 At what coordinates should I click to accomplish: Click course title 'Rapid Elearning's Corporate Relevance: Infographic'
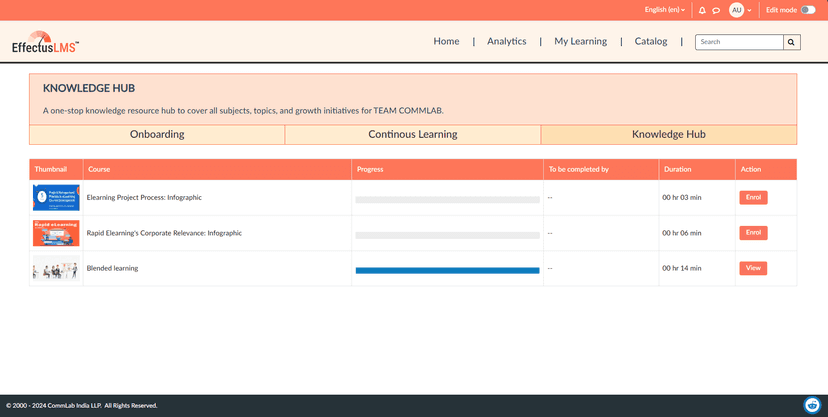point(164,233)
